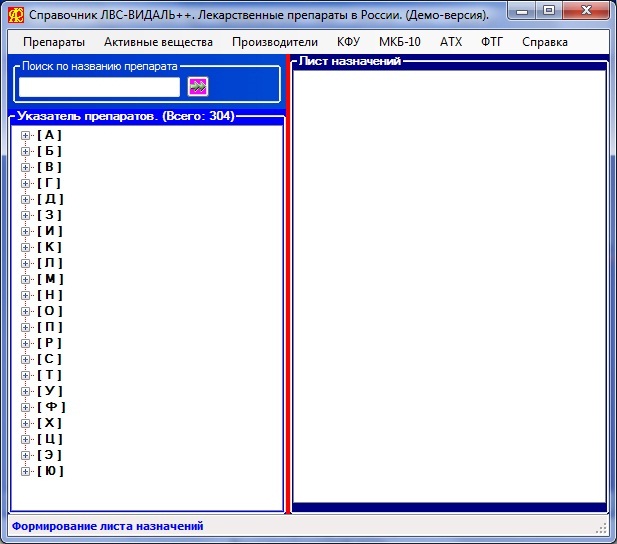Open the Активные вещества menu
This screenshot has width=617, height=544.
coord(158,42)
